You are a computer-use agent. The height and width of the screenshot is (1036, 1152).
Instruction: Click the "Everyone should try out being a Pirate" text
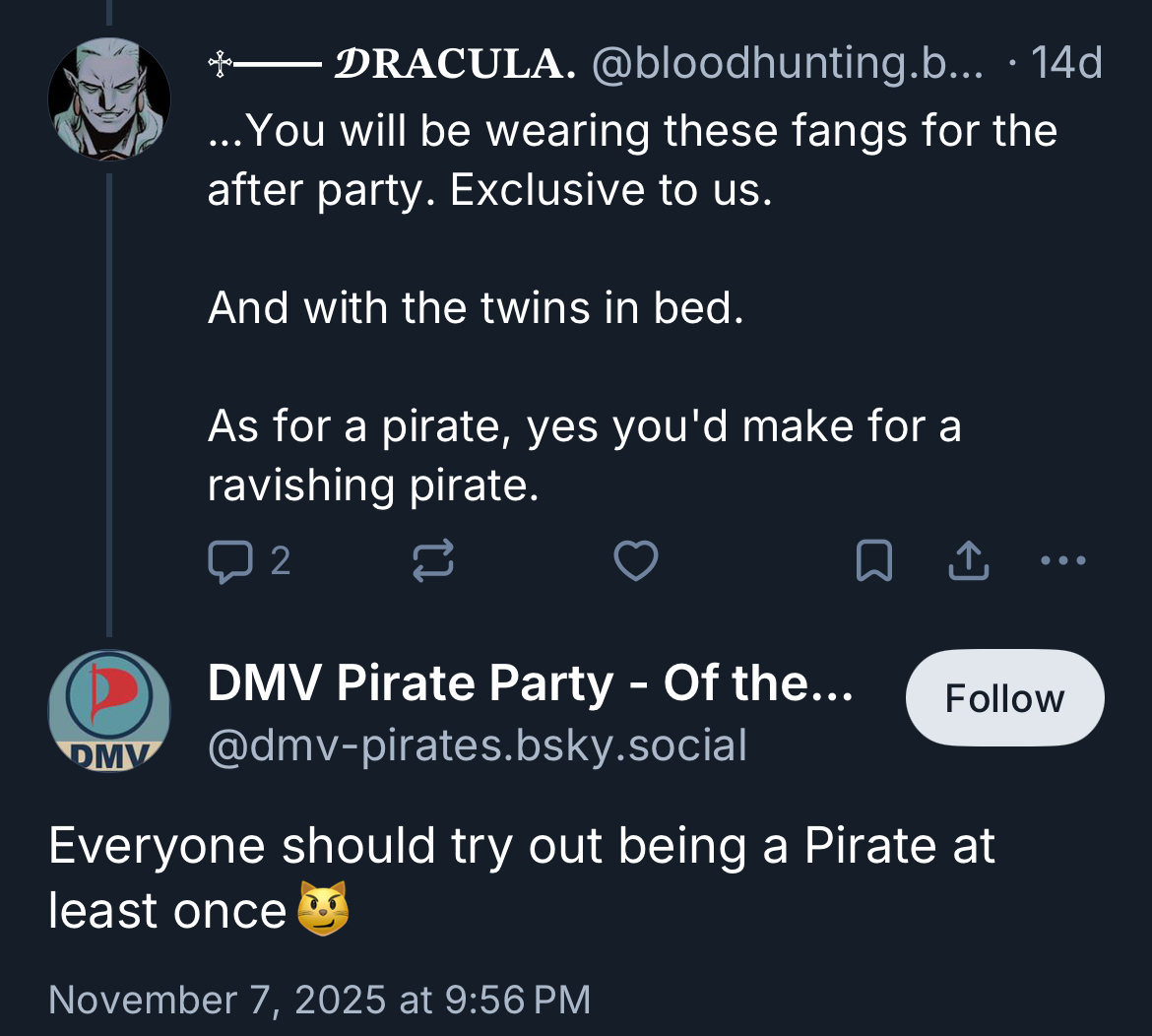[521, 847]
